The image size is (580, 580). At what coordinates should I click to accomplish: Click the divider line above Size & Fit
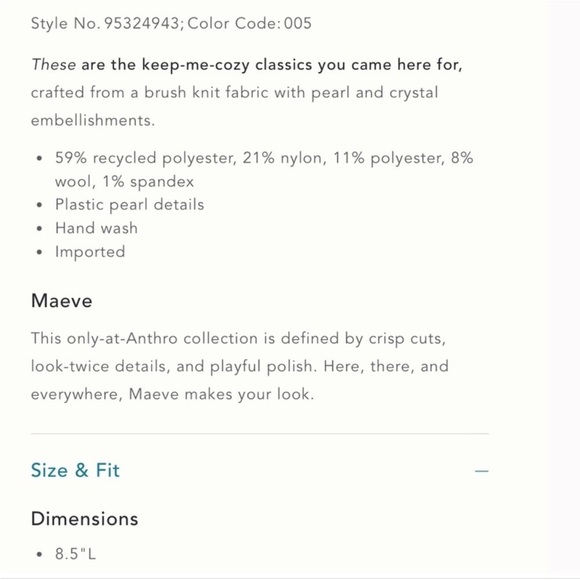click(260, 433)
